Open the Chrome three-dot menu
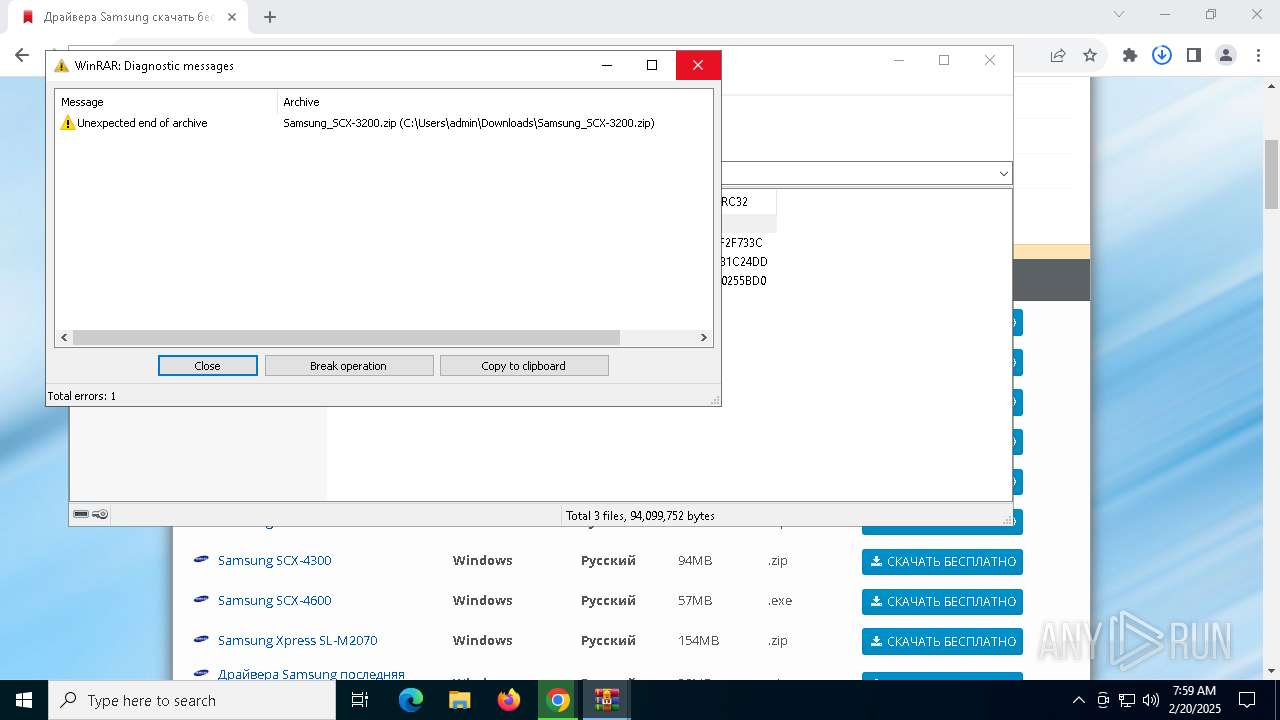Viewport: 1280px width, 720px height. coord(1257,56)
